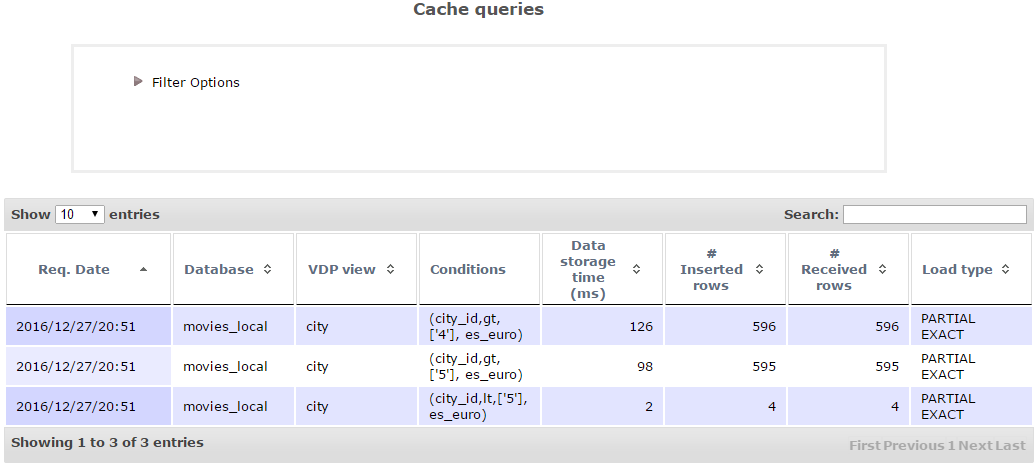Sort by # Received rows column
The image size is (1036, 467).
[848, 269]
